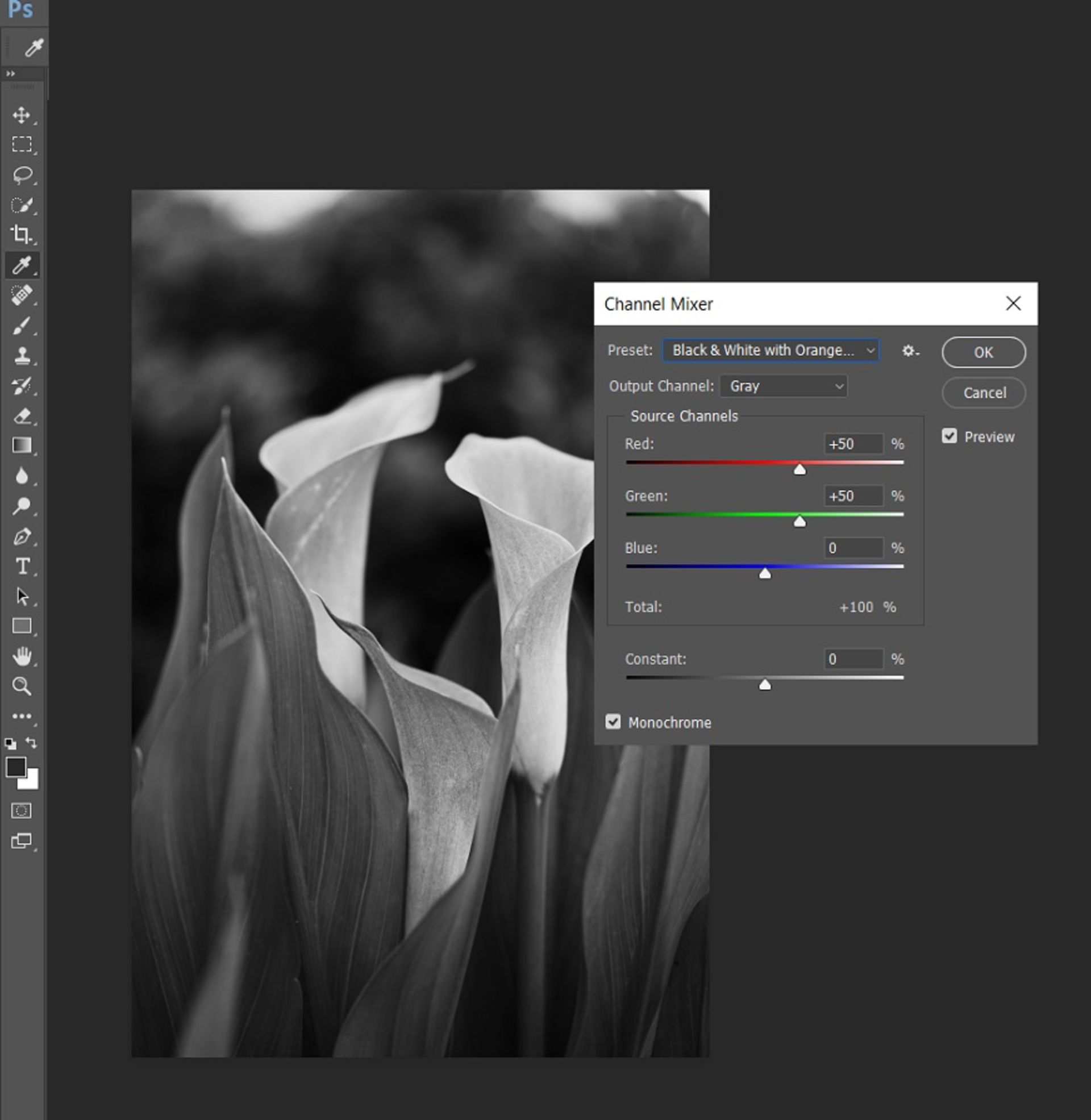Select the Crop tool

(22, 234)
